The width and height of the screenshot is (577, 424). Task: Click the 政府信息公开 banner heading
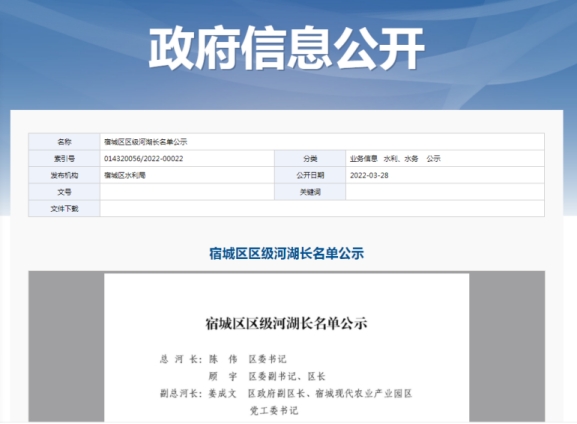click(x=287, y=48)
